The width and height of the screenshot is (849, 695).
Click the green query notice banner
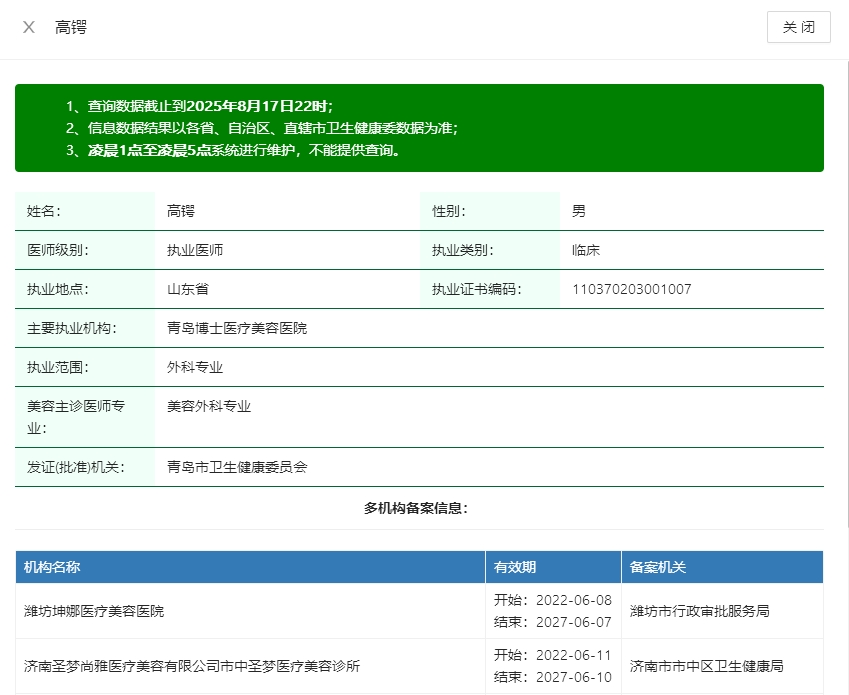(419, 128)
